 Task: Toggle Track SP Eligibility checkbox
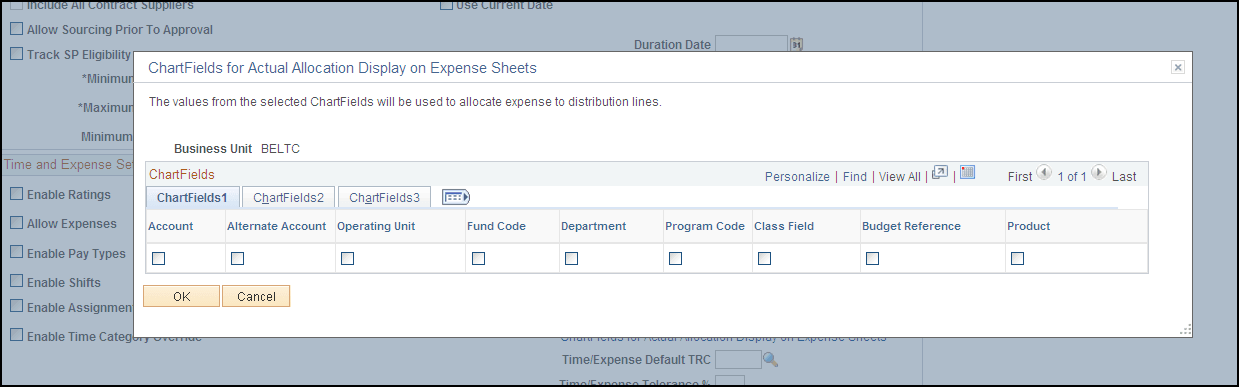(x=16, y=55)
